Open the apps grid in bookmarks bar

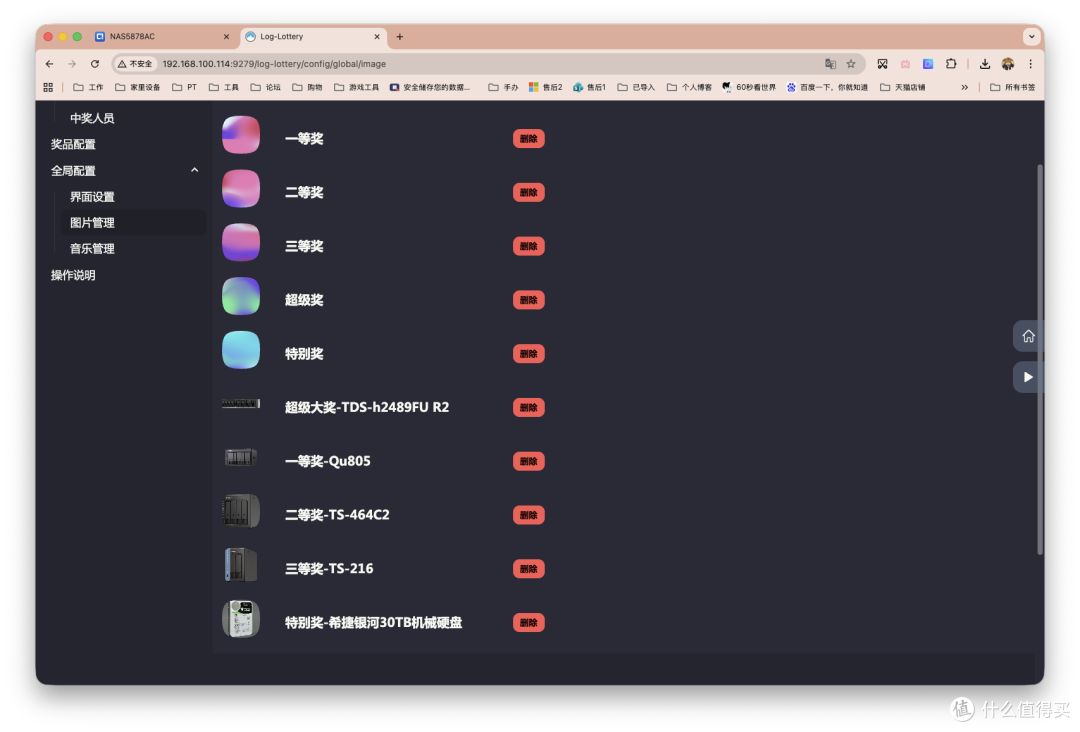[x=48, y=87]
